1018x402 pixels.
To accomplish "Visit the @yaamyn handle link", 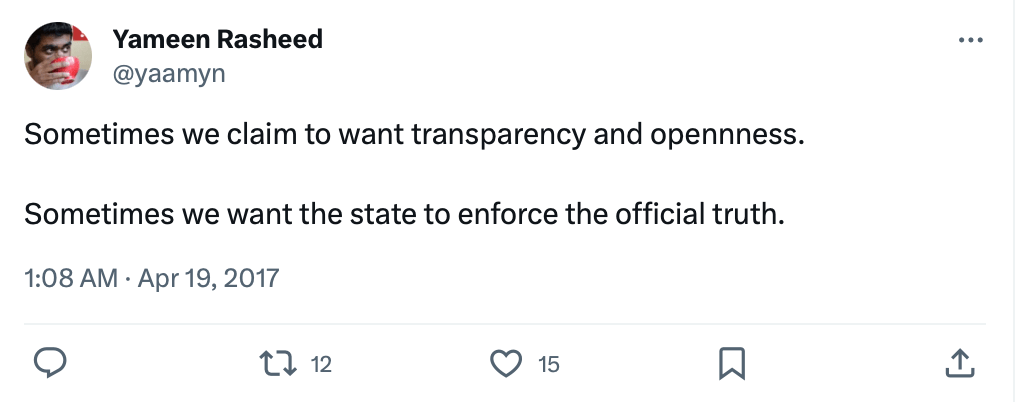I will tap(168, 73).
